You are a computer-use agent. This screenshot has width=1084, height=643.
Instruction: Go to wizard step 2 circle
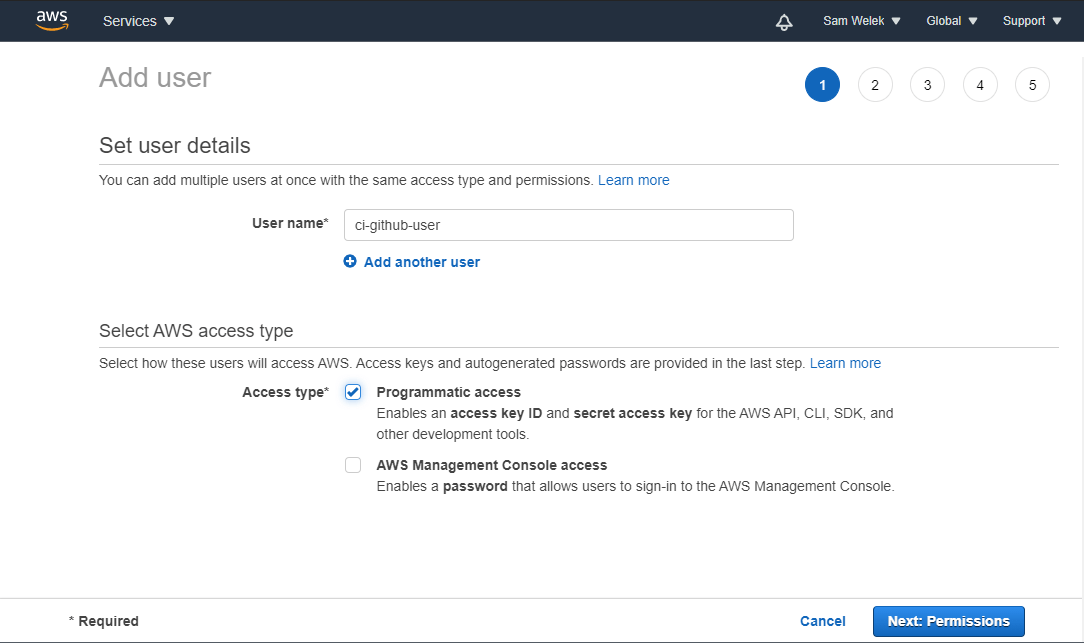point(875,85)
